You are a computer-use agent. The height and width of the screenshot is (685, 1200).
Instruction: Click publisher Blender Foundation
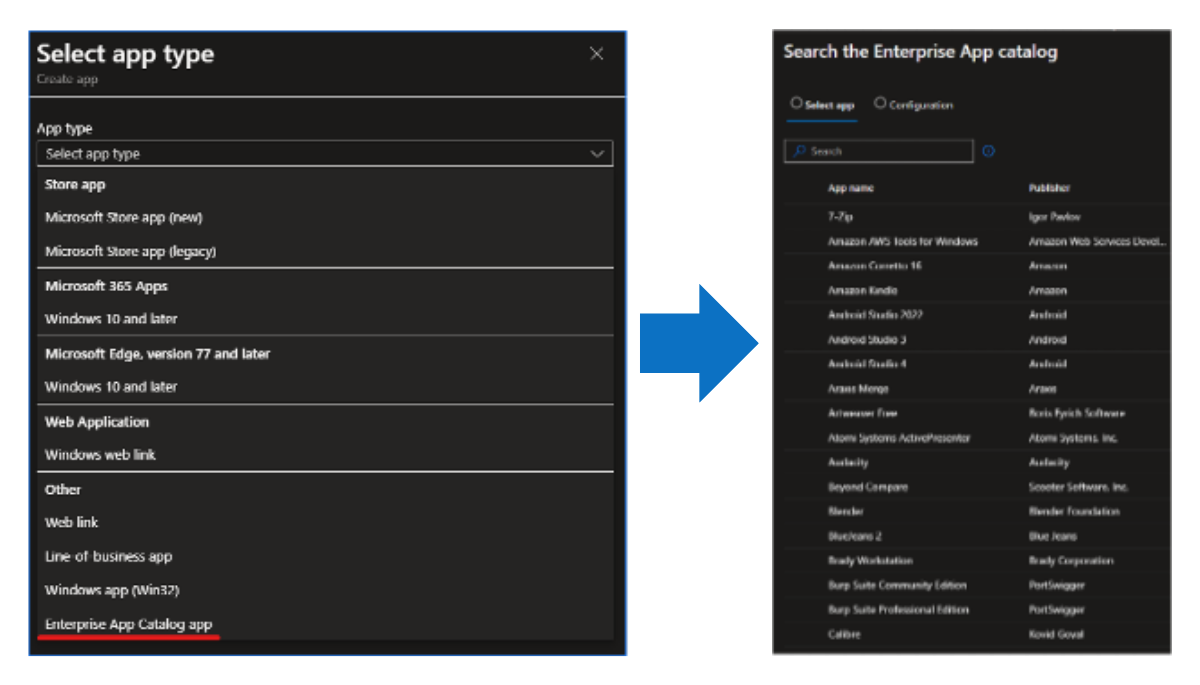1074,511
